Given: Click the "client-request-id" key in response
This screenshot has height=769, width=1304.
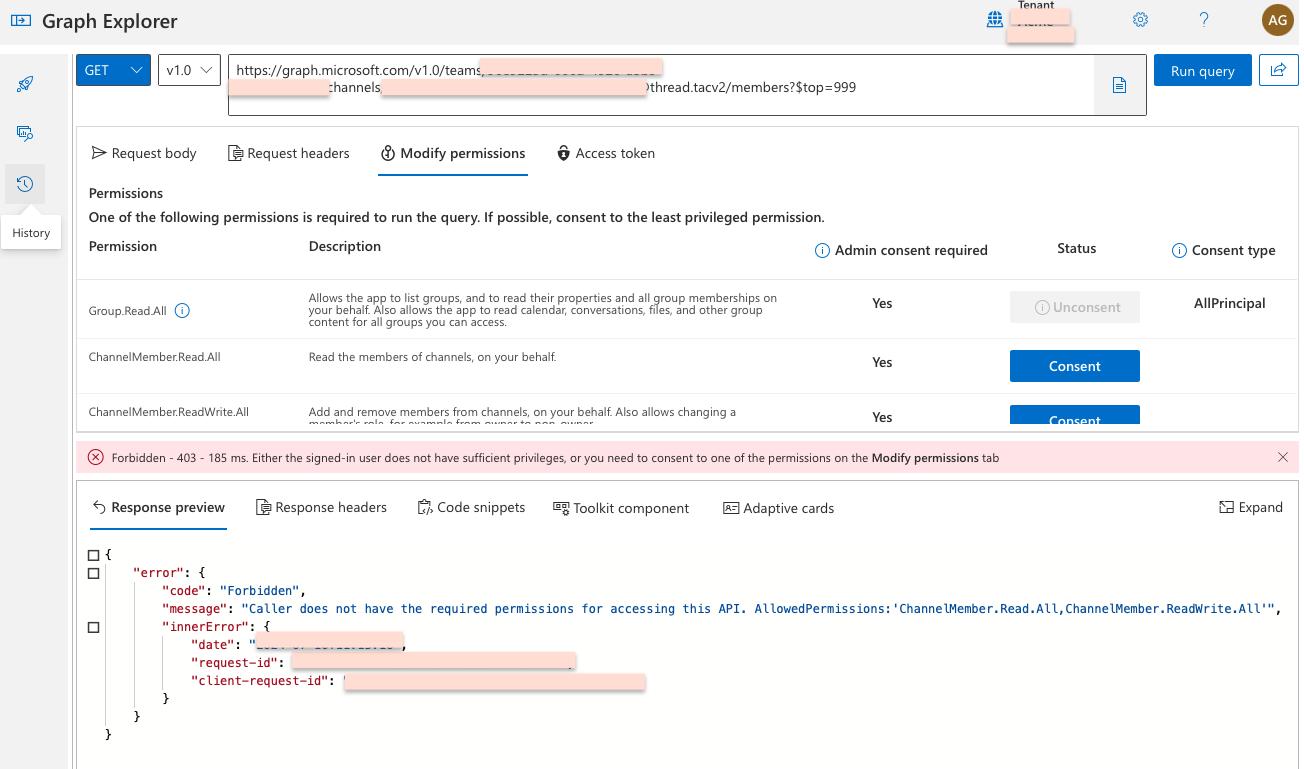Looking at the screenshot, I should click(x=260, y=680).
